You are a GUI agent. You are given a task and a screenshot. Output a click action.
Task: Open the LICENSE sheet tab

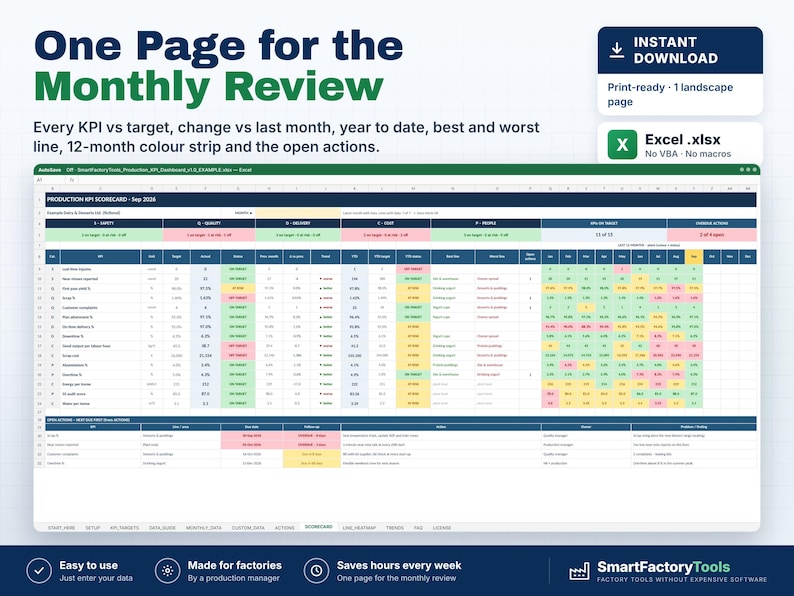[442, 528]
